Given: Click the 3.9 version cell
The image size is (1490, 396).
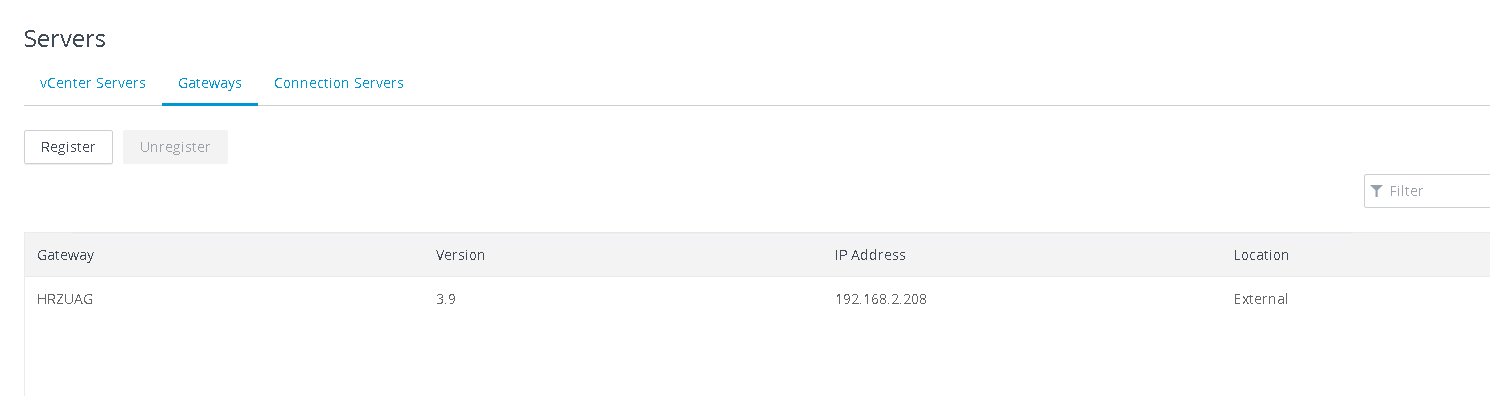Looking at the screenshot, I should (446, 299).
